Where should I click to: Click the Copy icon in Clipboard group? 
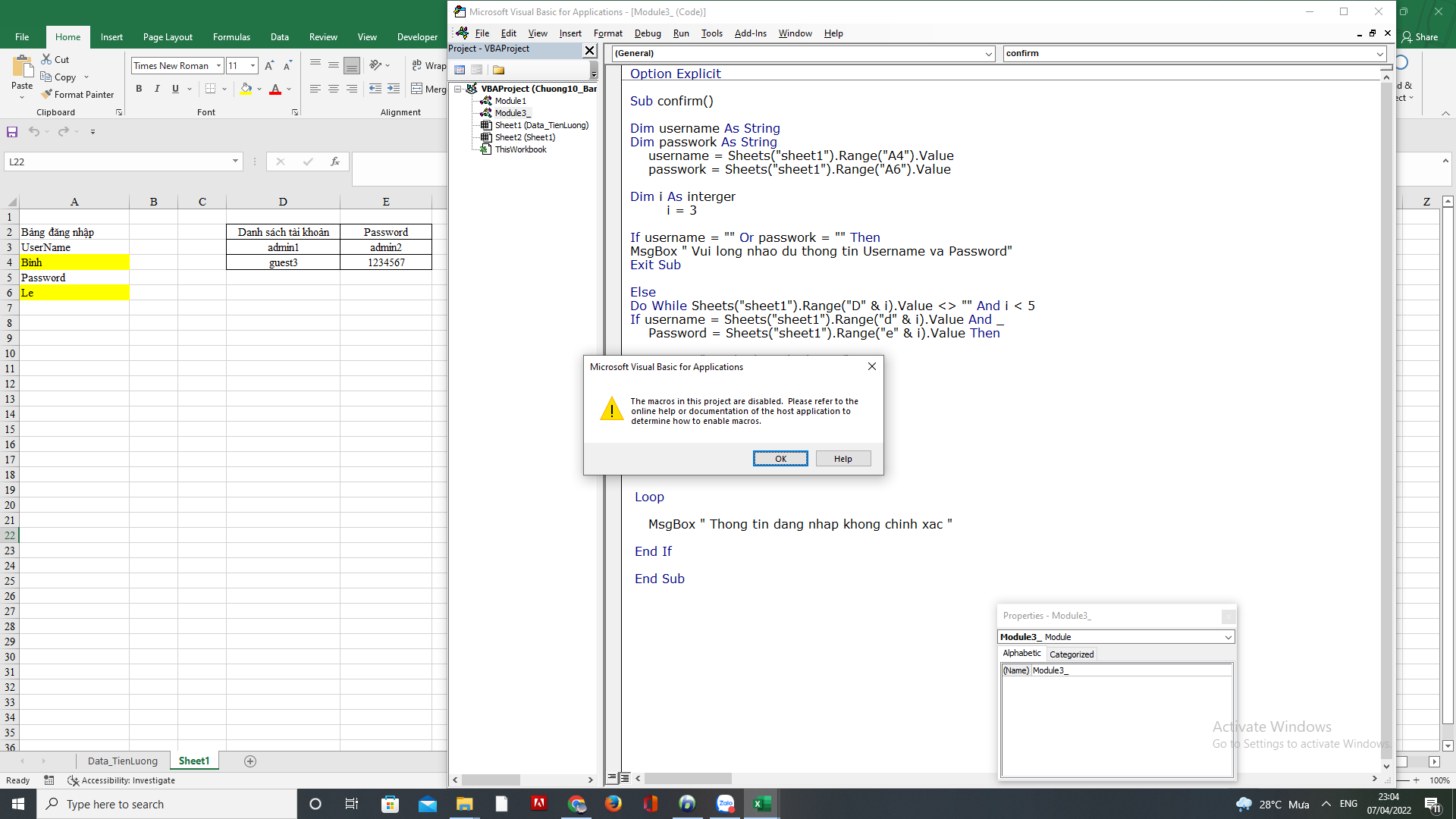(46, 77)
